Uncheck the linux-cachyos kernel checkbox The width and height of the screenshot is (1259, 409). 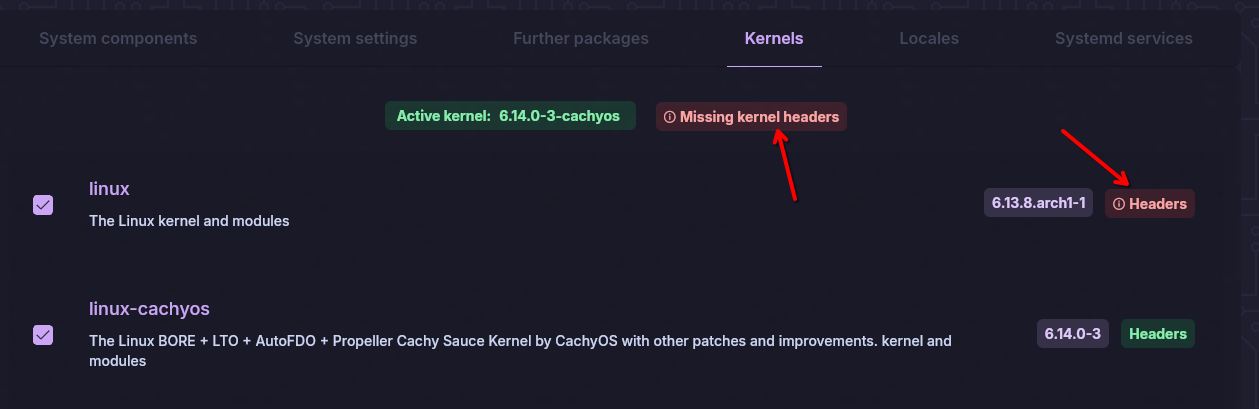(x=43, y=335)
